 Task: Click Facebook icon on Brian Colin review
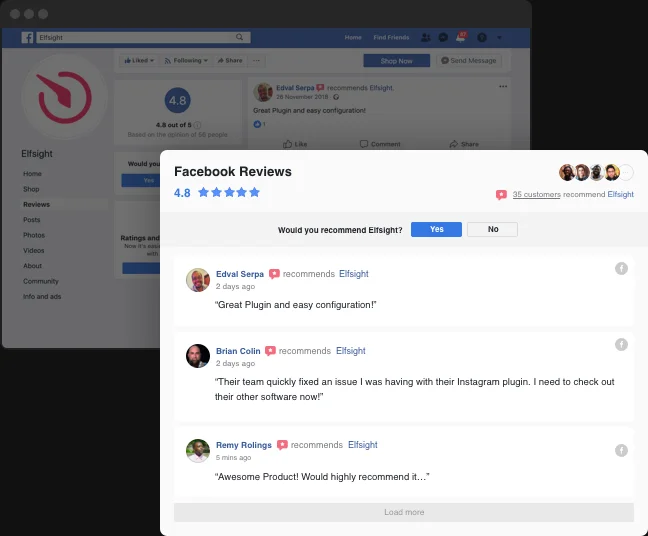621,344
